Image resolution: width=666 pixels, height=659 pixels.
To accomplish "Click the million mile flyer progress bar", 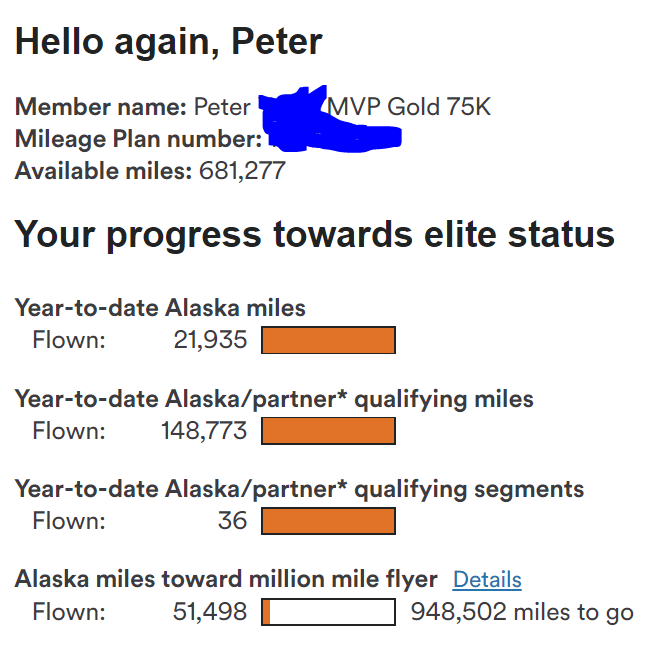I will click(328, 612).
